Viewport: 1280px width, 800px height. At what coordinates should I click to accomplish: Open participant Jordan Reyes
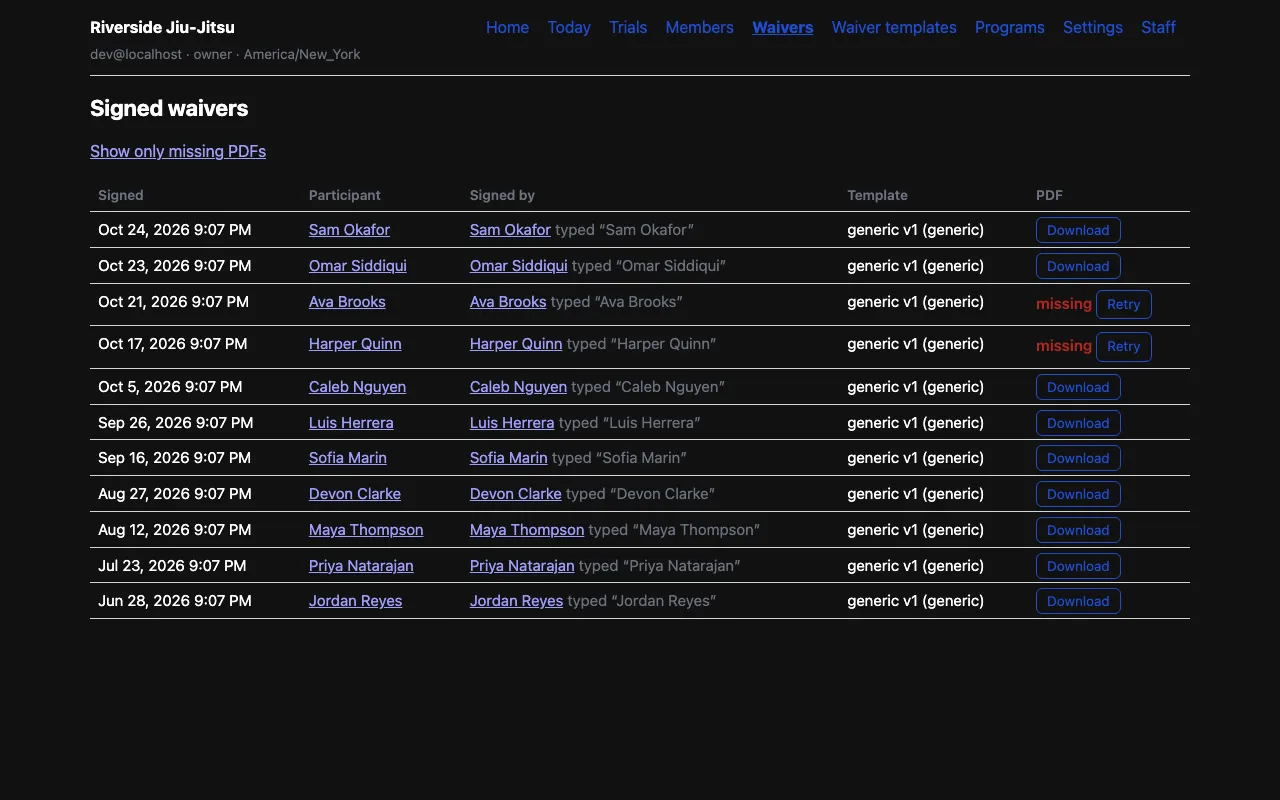pyautogui.click(x=355, y=601)
